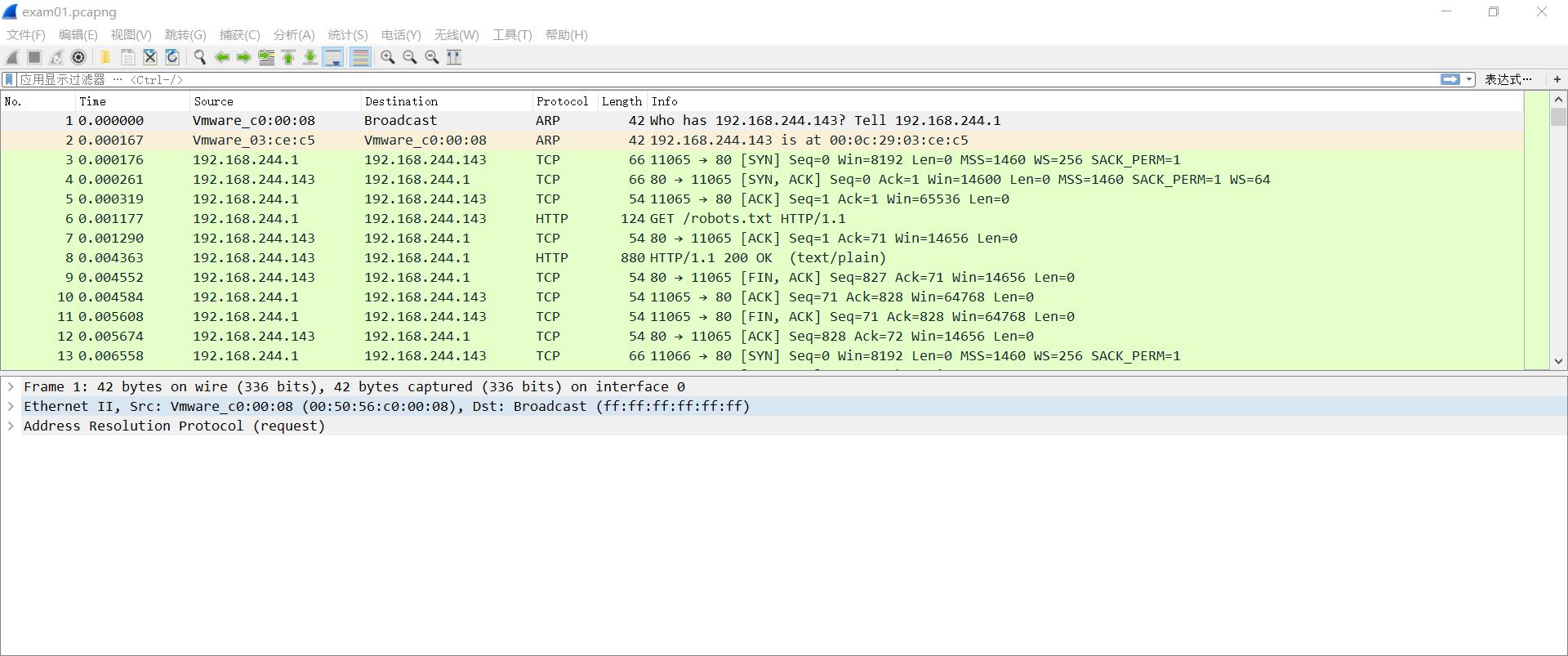1568x656 pixels.
Task: Reset text to normal size icon
Action: click(432, 57)
